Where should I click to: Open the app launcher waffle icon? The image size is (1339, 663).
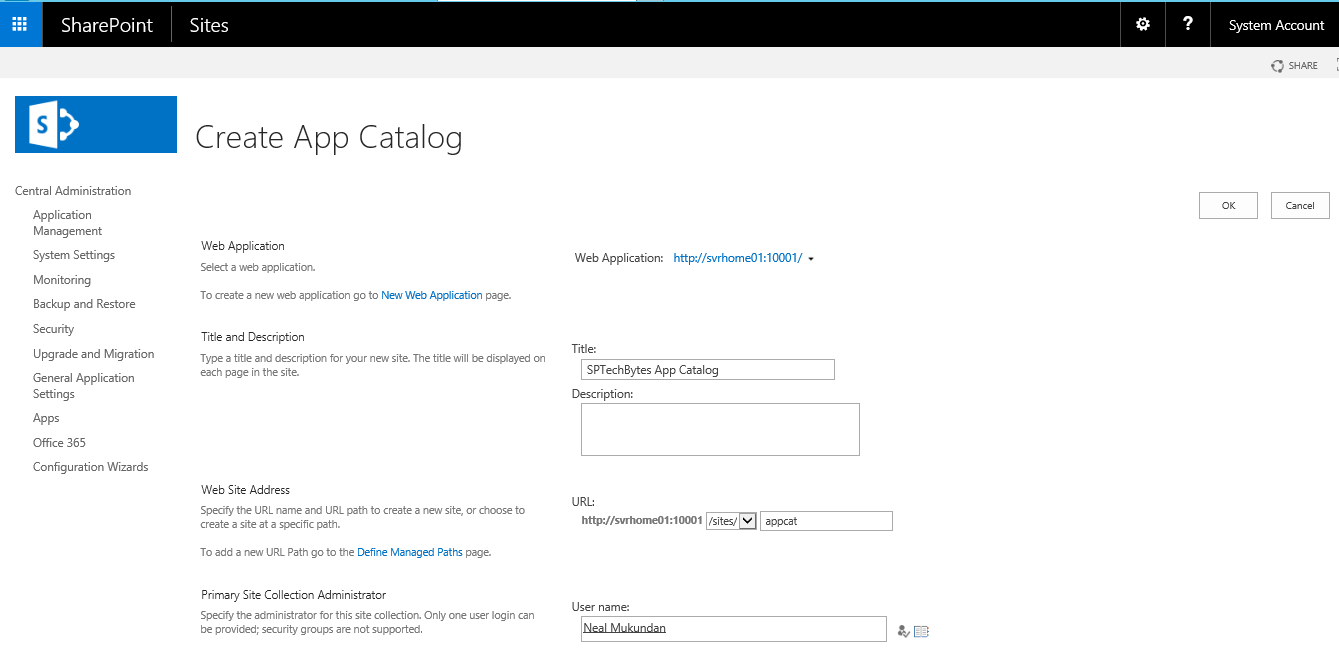click(20, 24)
